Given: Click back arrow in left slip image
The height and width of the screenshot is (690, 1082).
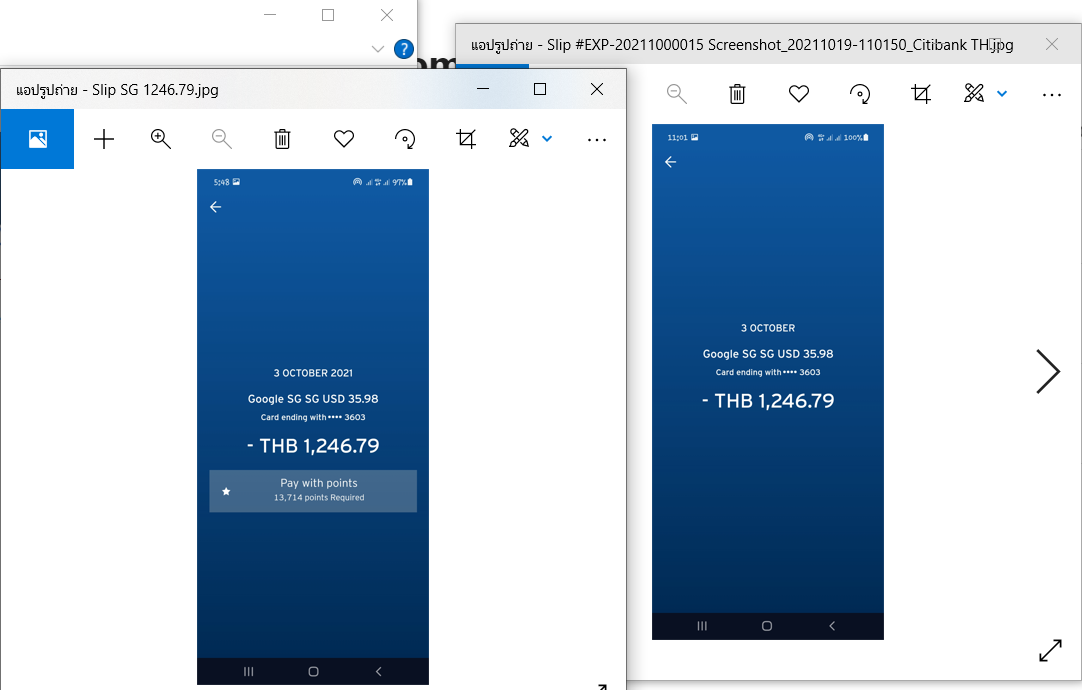Looking at the screenshot, I should [215, 207].
